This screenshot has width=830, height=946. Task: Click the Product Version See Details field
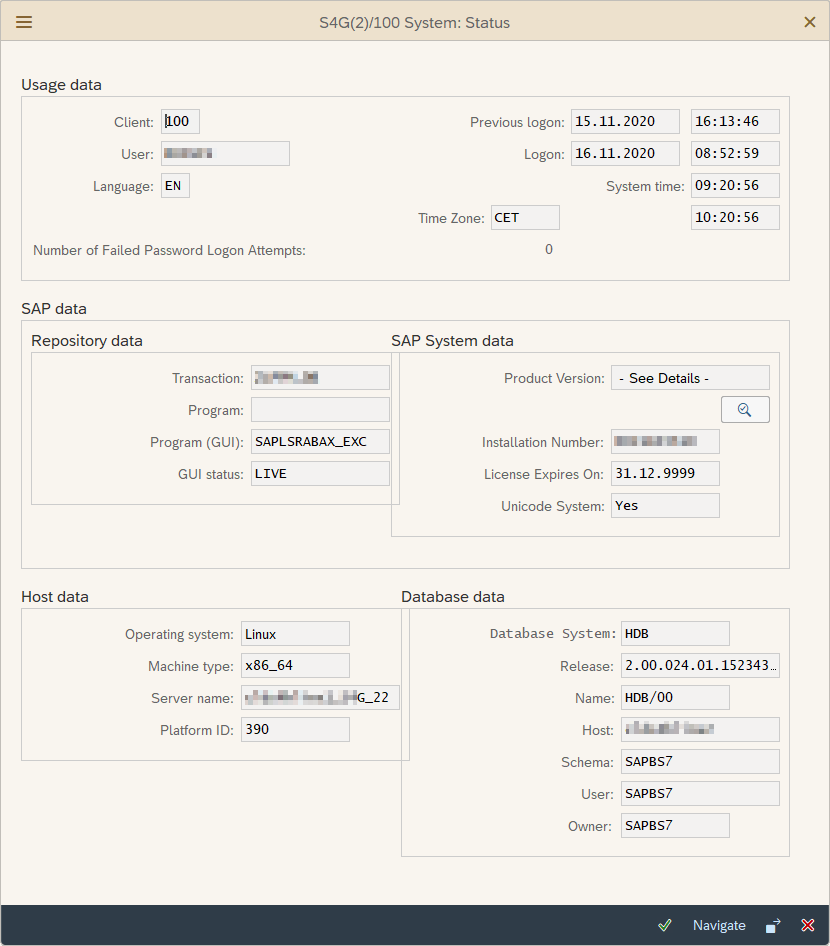coord(690,378)
